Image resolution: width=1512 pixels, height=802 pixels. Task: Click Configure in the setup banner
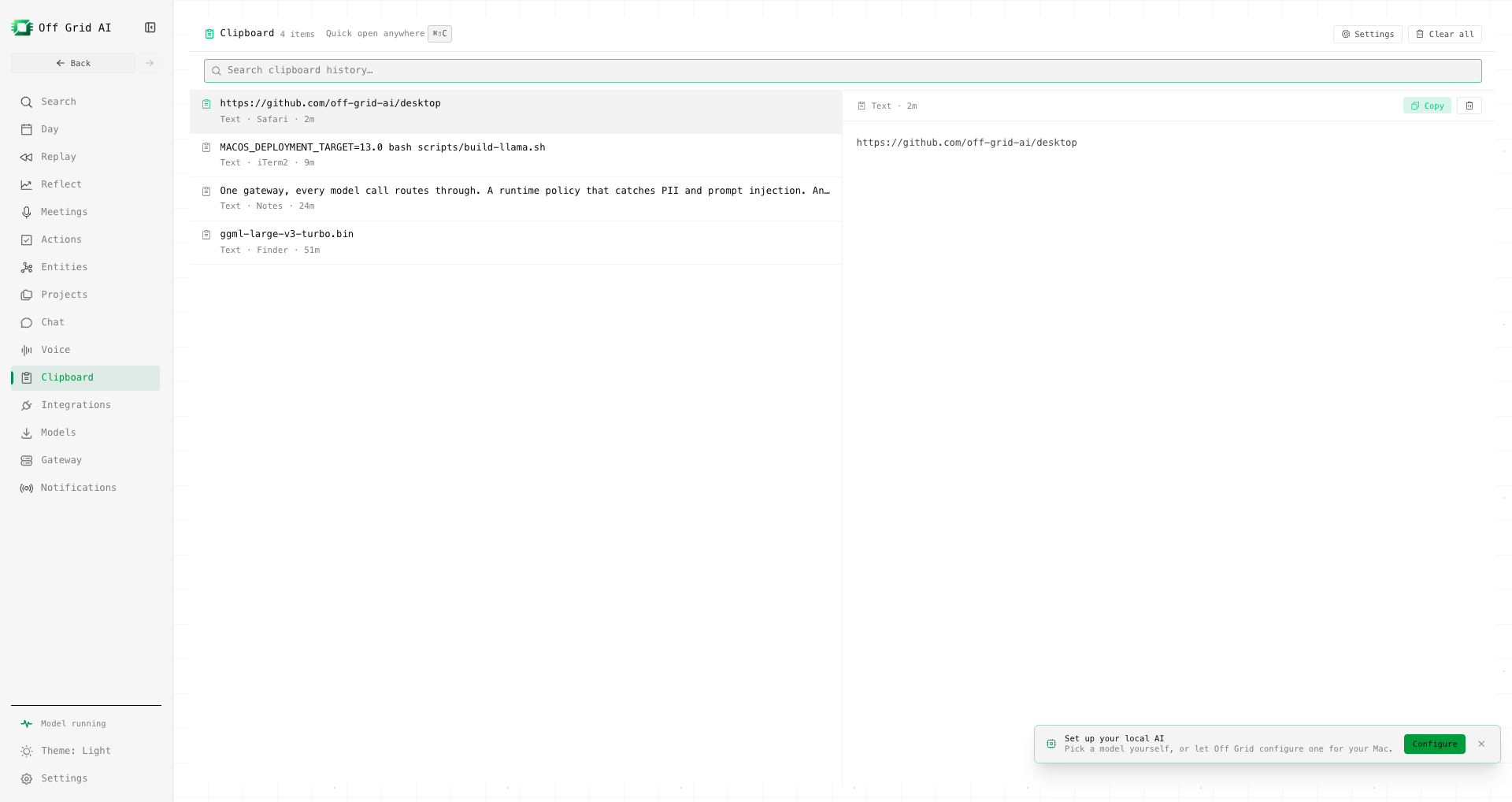pyautogui.click(x=1435, y=744)
